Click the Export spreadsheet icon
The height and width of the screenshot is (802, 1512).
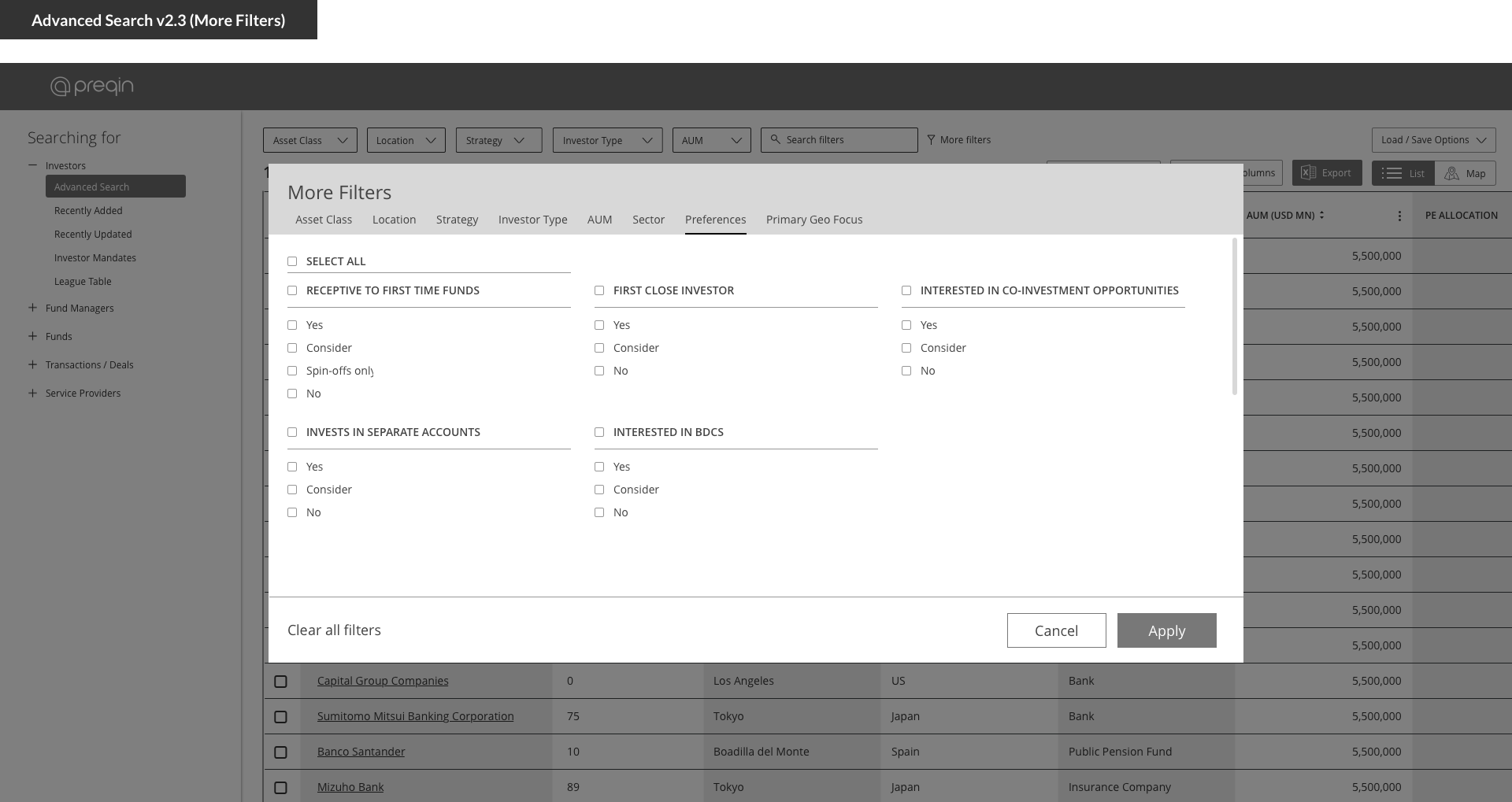(1308, 172)
